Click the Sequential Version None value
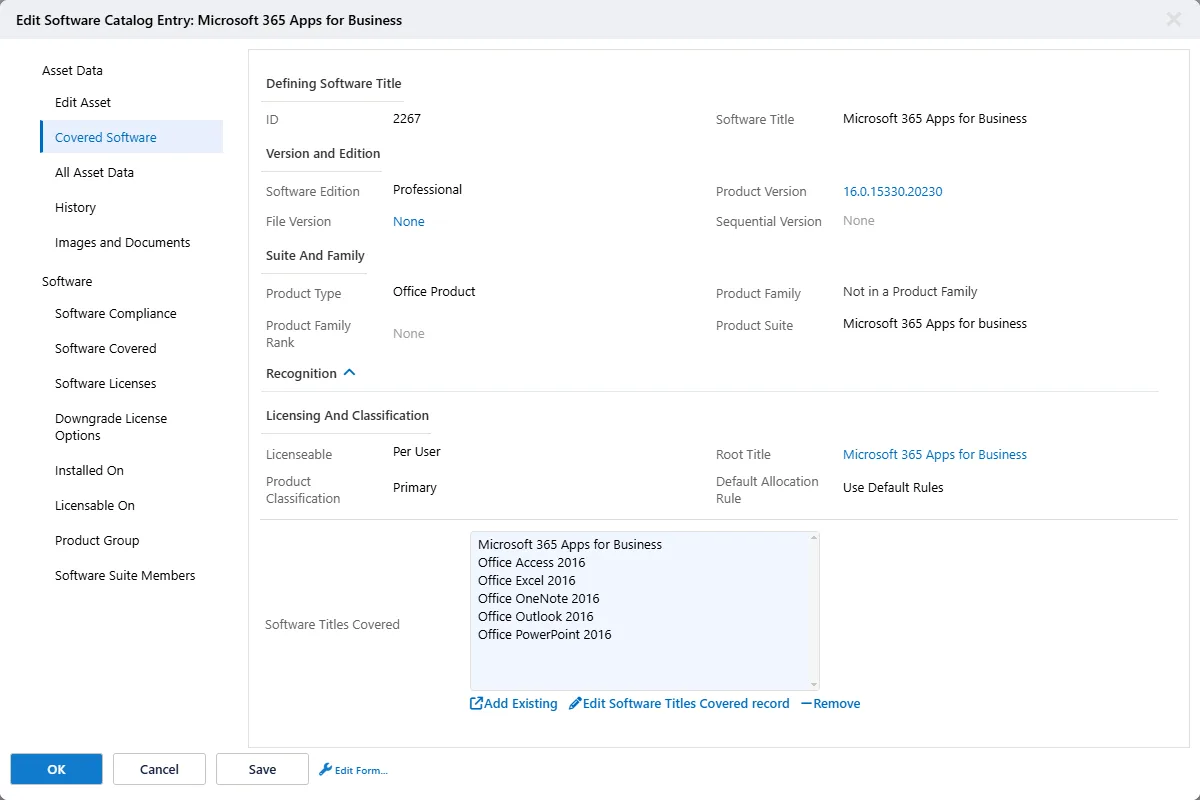Image resolution: width=1200 pixels, height=800 pixels. 859,220
